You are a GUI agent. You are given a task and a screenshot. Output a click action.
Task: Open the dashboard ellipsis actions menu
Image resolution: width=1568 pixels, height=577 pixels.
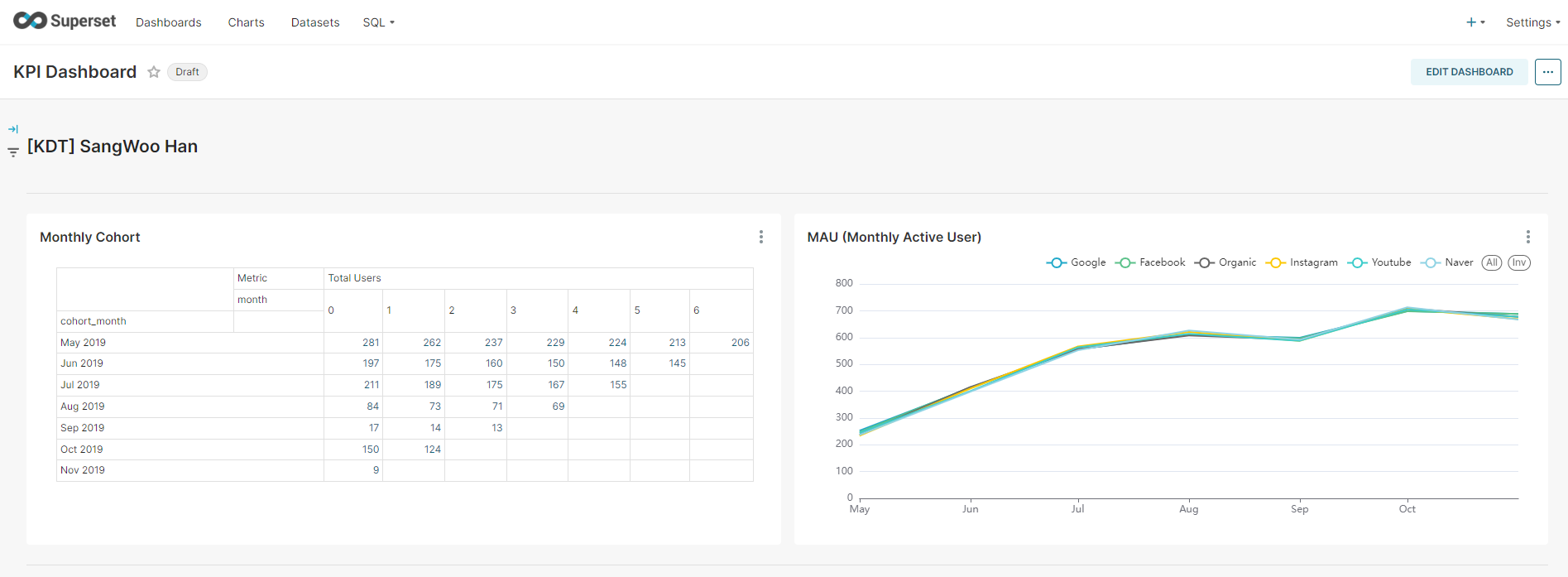pyautogui.click(x=1548, y=72)
